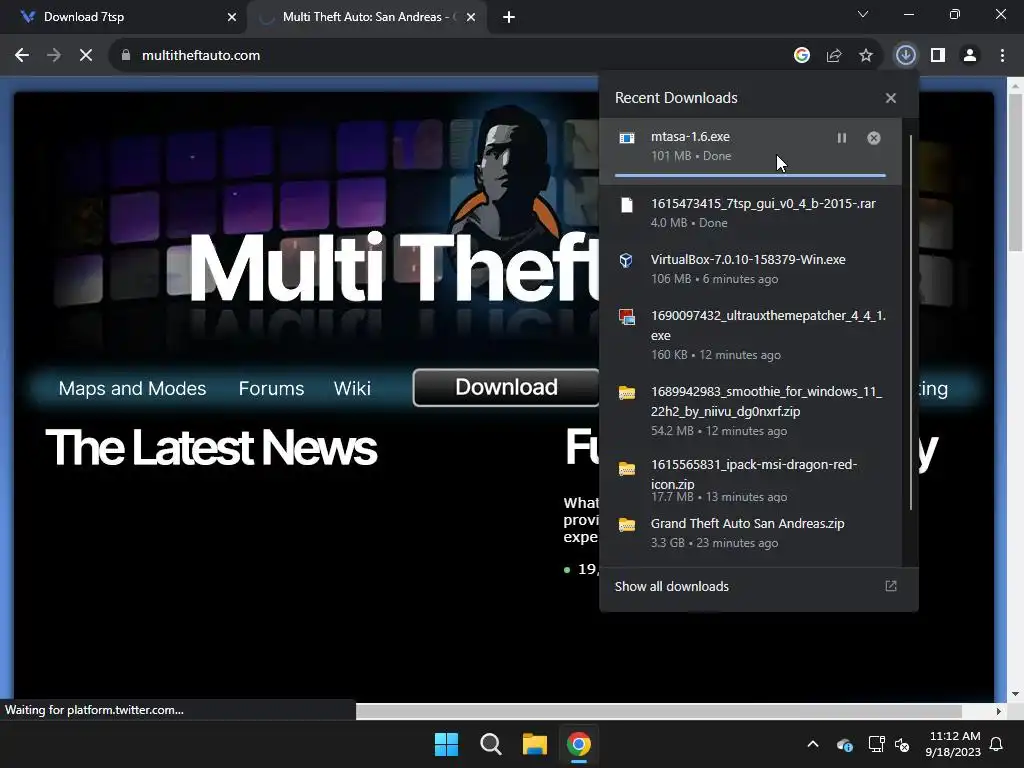The image size is (1024, 768).
Task: Close the Recent Downloads panel
Action: click(x=891, y=98)
